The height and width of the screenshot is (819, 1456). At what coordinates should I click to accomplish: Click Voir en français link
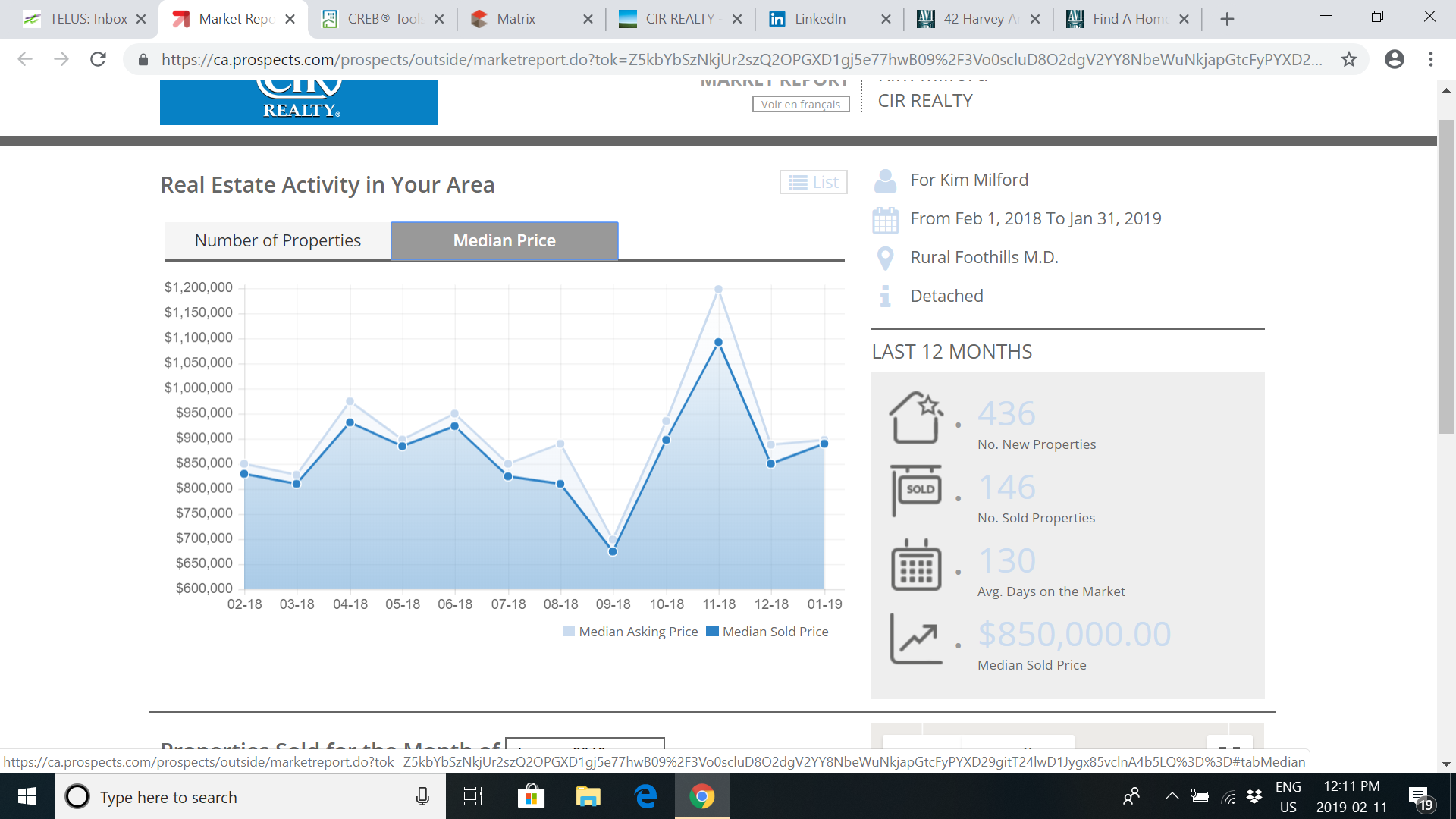(801, 105)
